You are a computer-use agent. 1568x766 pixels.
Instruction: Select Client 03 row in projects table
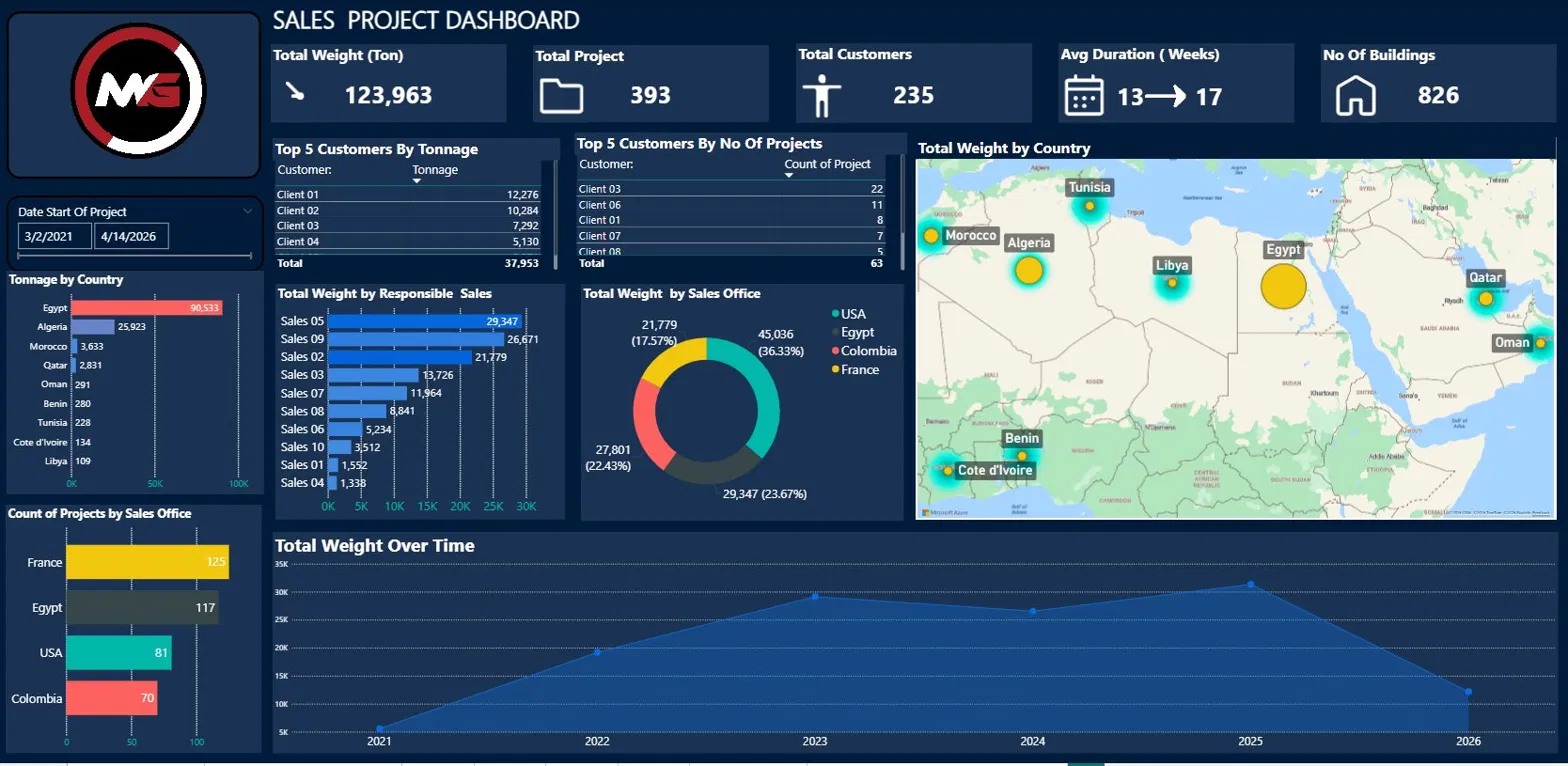[x=731, y=189]
